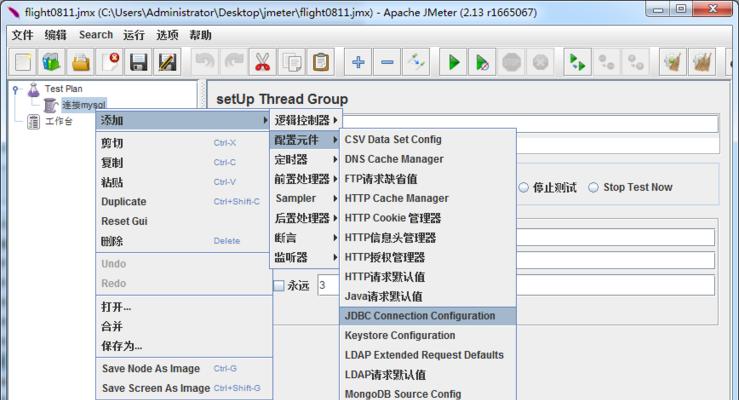
Task: Click the Toggle enable/disable icon
Action: click(x=416, y=62)
